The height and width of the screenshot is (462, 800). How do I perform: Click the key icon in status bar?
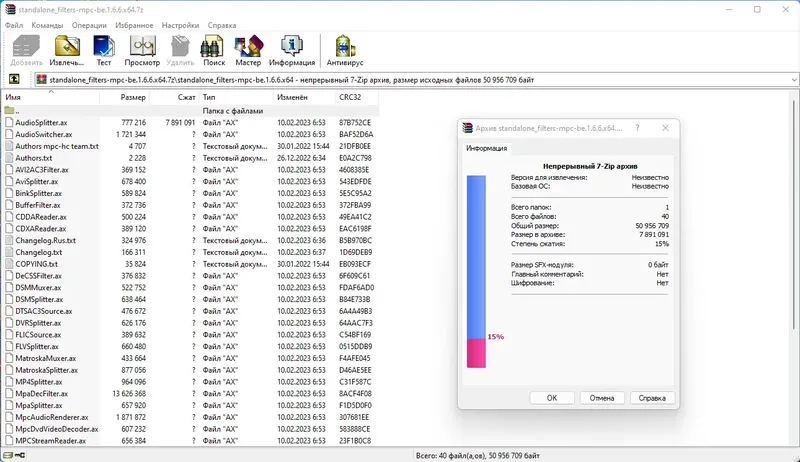click(x=20, y=455)
